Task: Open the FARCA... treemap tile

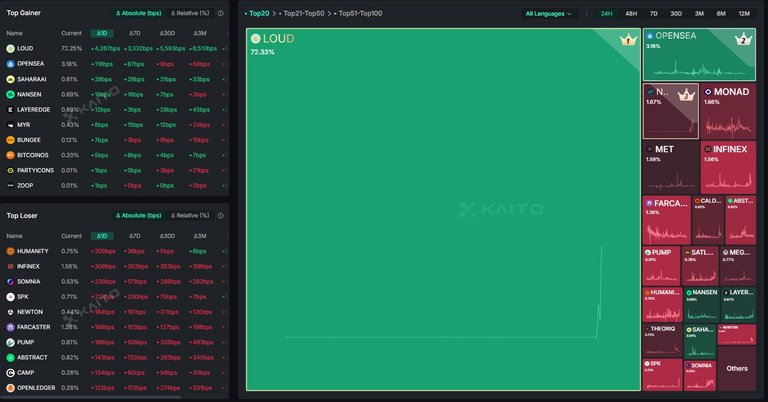Action: [x=667, y=220]
